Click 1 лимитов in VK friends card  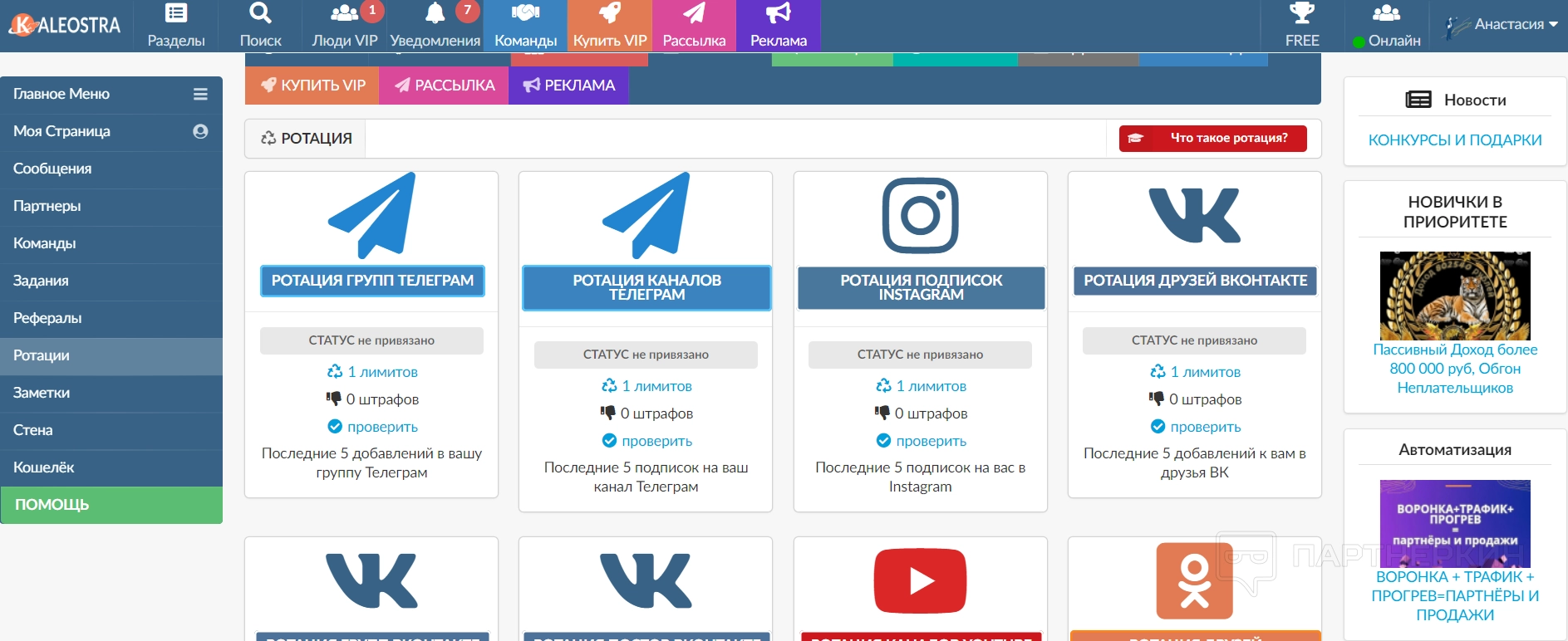pos(1195,372)
